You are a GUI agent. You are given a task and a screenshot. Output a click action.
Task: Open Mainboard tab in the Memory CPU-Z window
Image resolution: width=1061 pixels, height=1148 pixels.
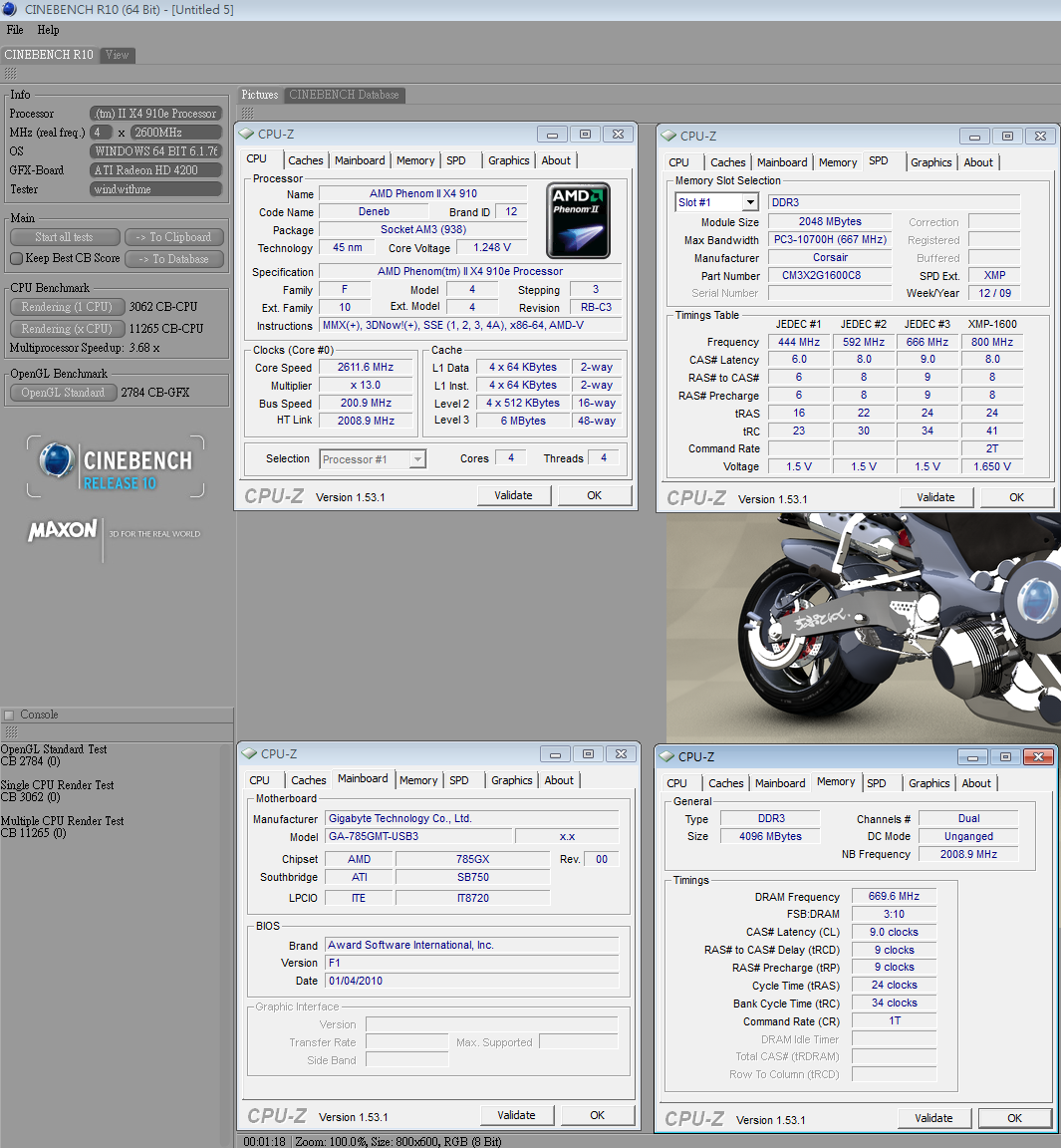tap(780, 783)
